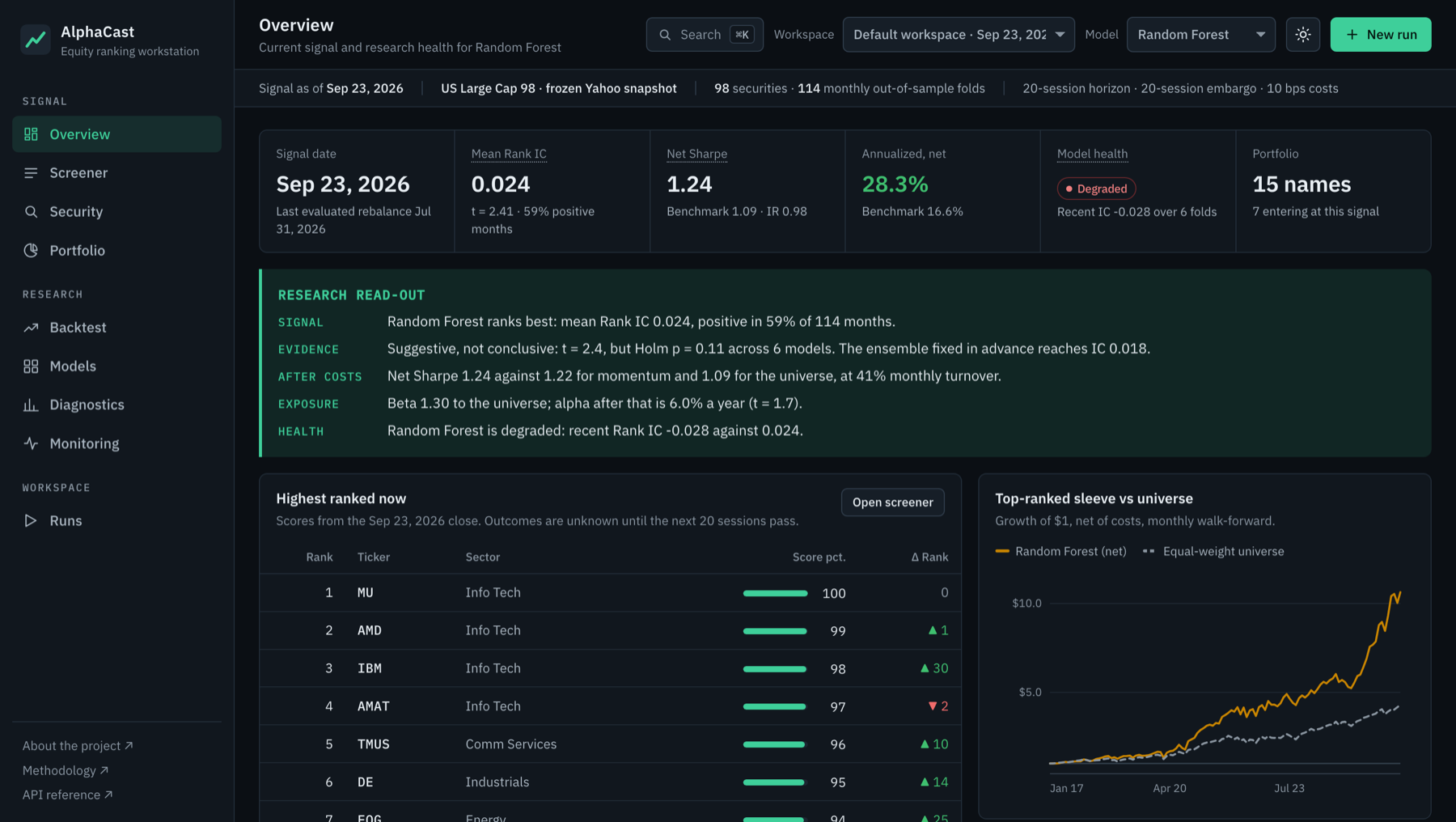Click the Diagnostics bar chart icon
The image size is (1456, 822).
coord(31,405)
